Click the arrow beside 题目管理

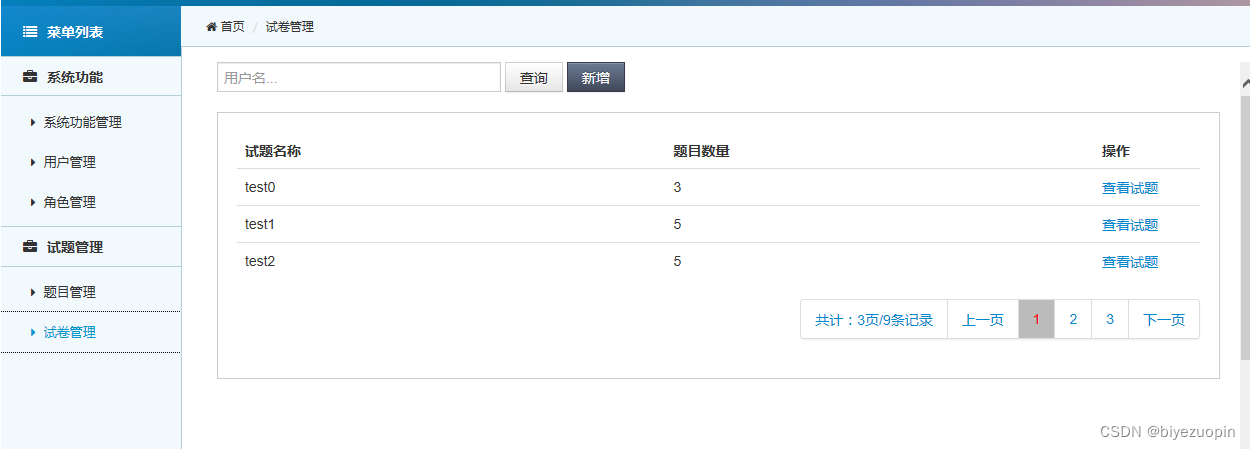click(33, 292)
